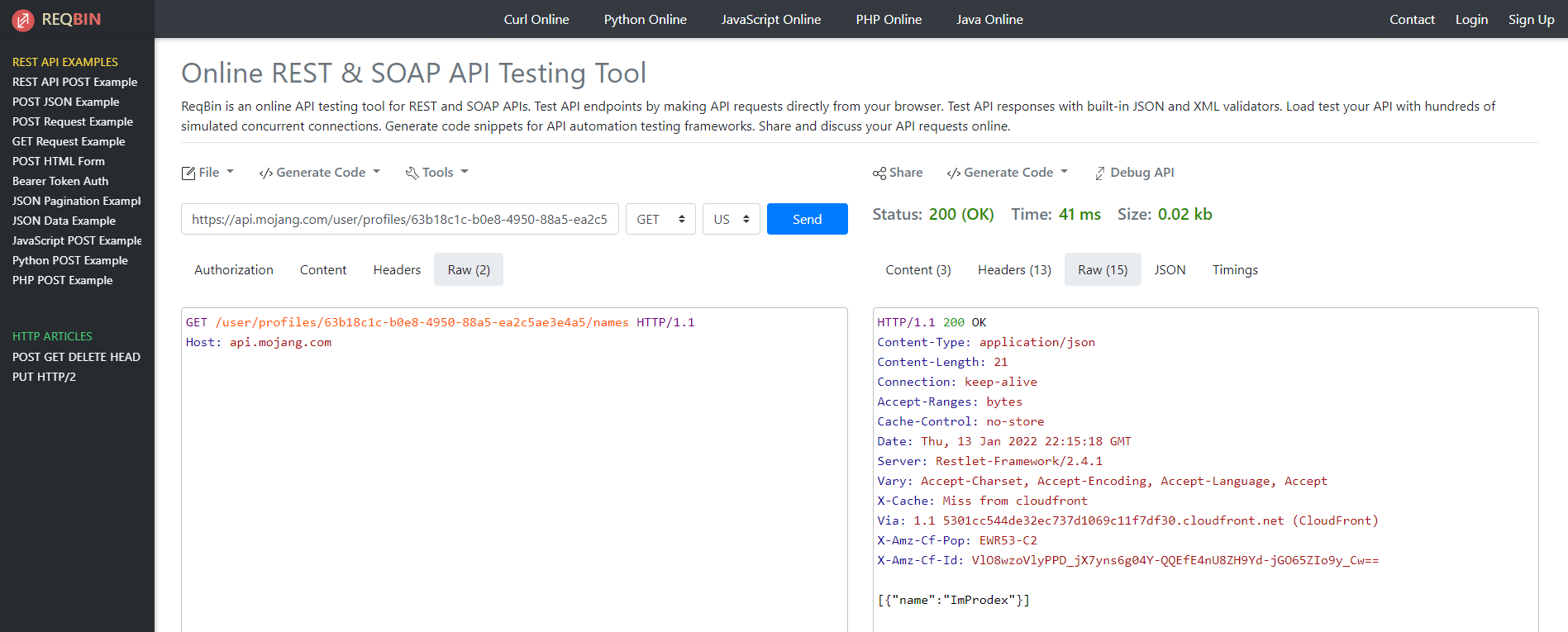The height and width of the screenshot is (632, 1568).
Task: Expand the File menu caret
Action: point(230,172)
